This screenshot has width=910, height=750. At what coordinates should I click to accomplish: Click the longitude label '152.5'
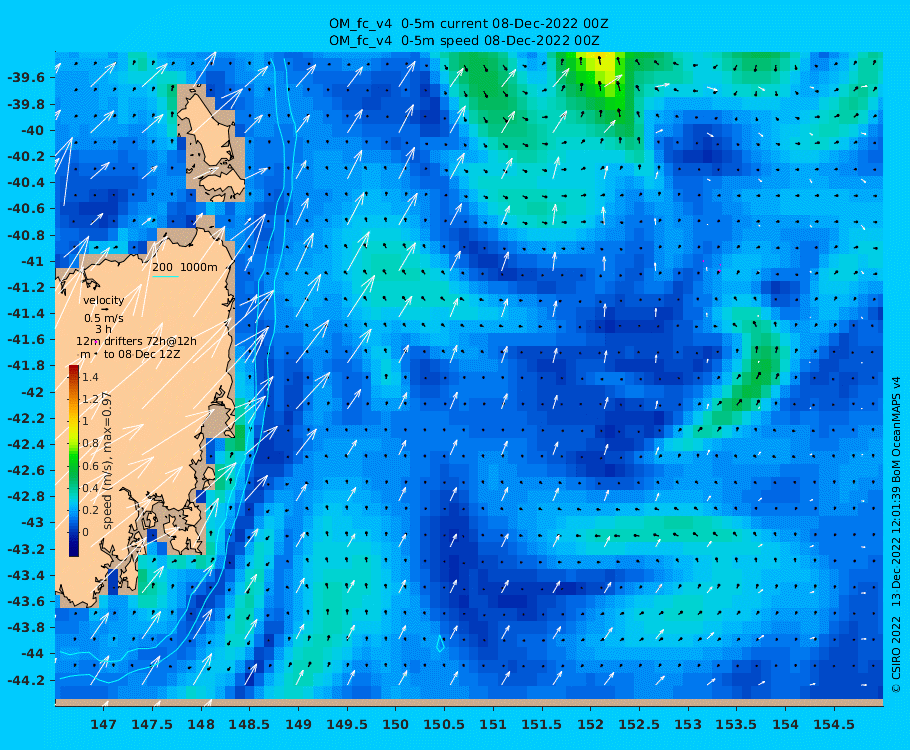pos(639,724)
